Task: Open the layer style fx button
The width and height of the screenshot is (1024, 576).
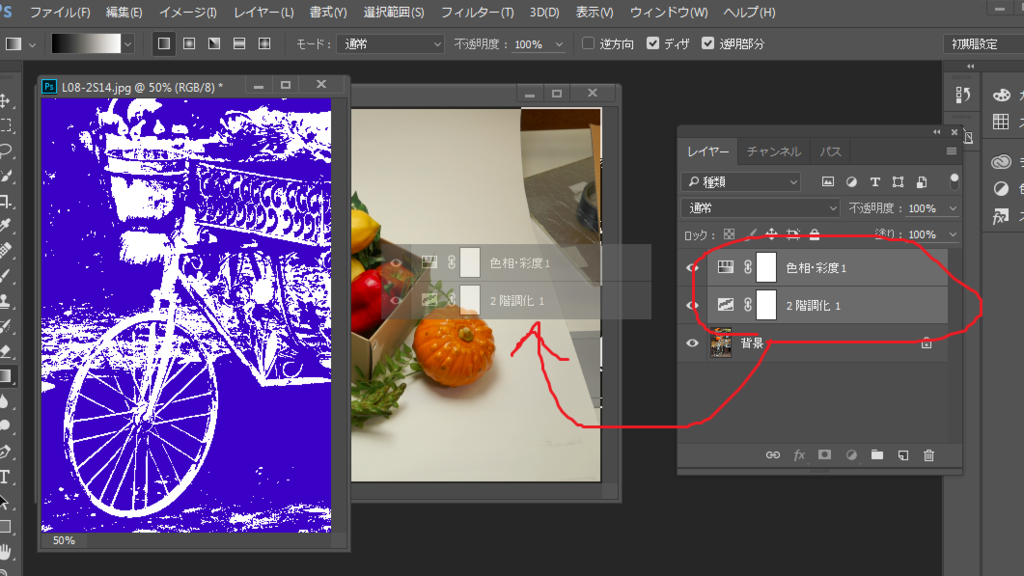Action: pos(799,455)
